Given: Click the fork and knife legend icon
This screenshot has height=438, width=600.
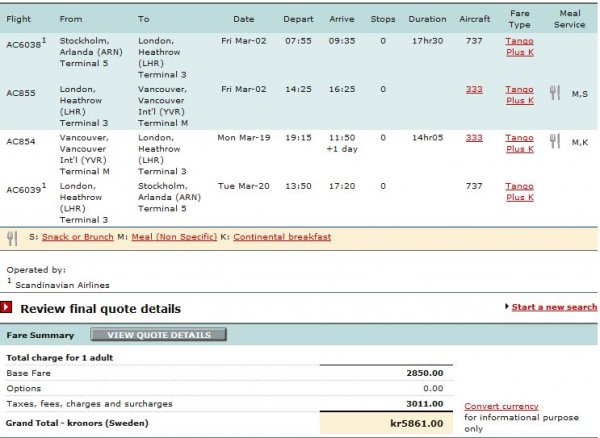Looking at the screenshot, I should 13,238.
